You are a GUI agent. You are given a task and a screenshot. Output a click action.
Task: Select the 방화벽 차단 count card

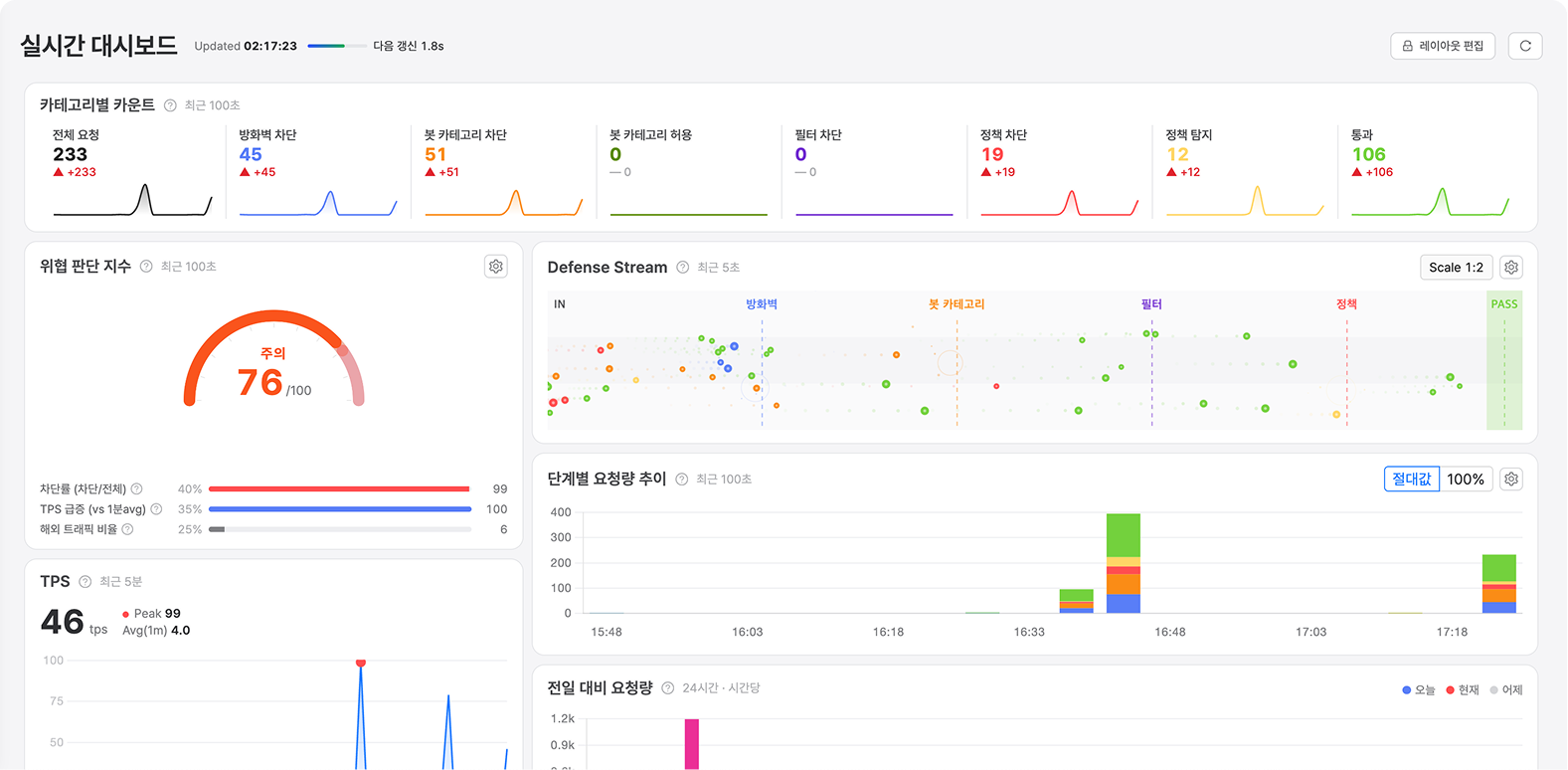(x=318, y=171)
